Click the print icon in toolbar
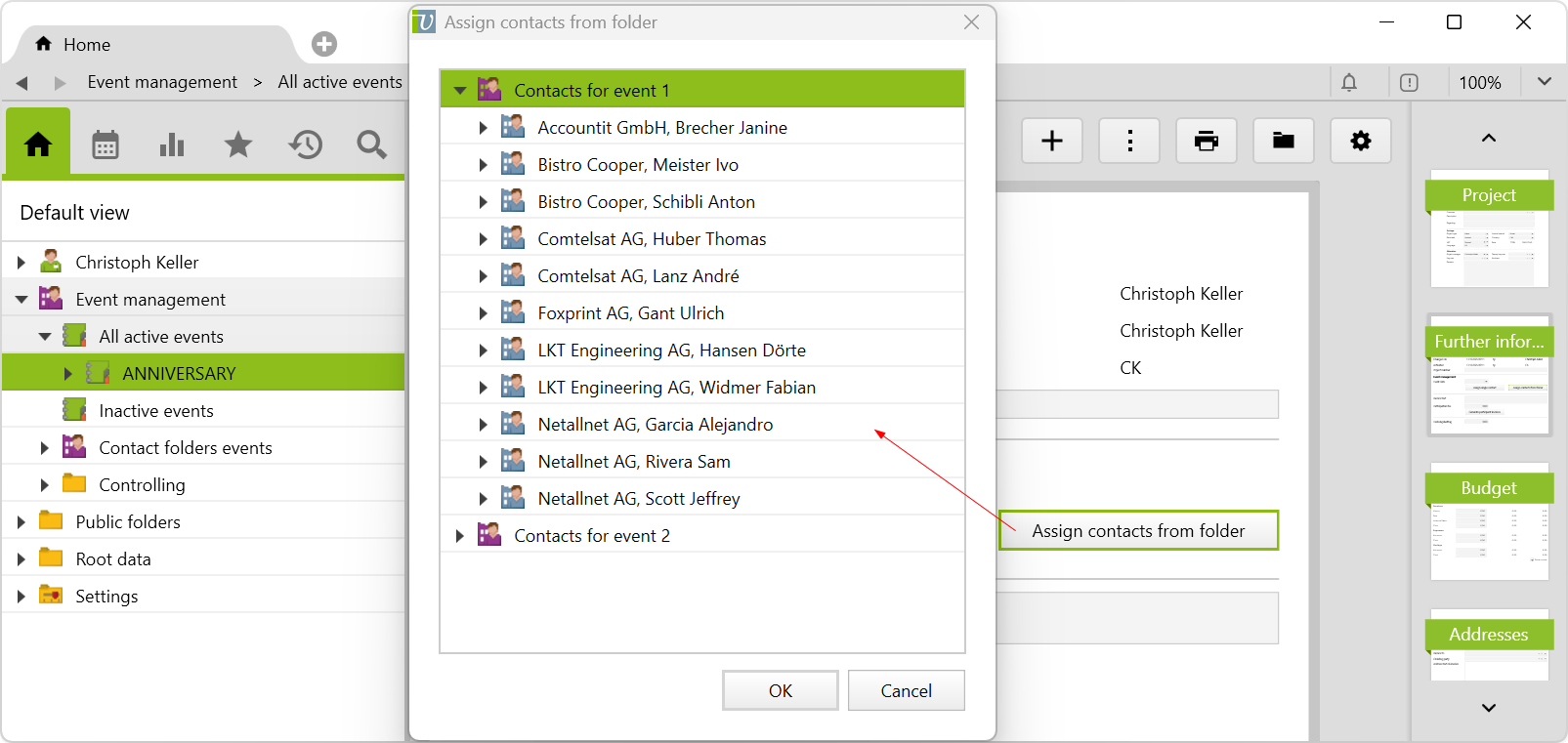Image resolution: width=1568 pixels, height=743 pixels. point(1207,141)
